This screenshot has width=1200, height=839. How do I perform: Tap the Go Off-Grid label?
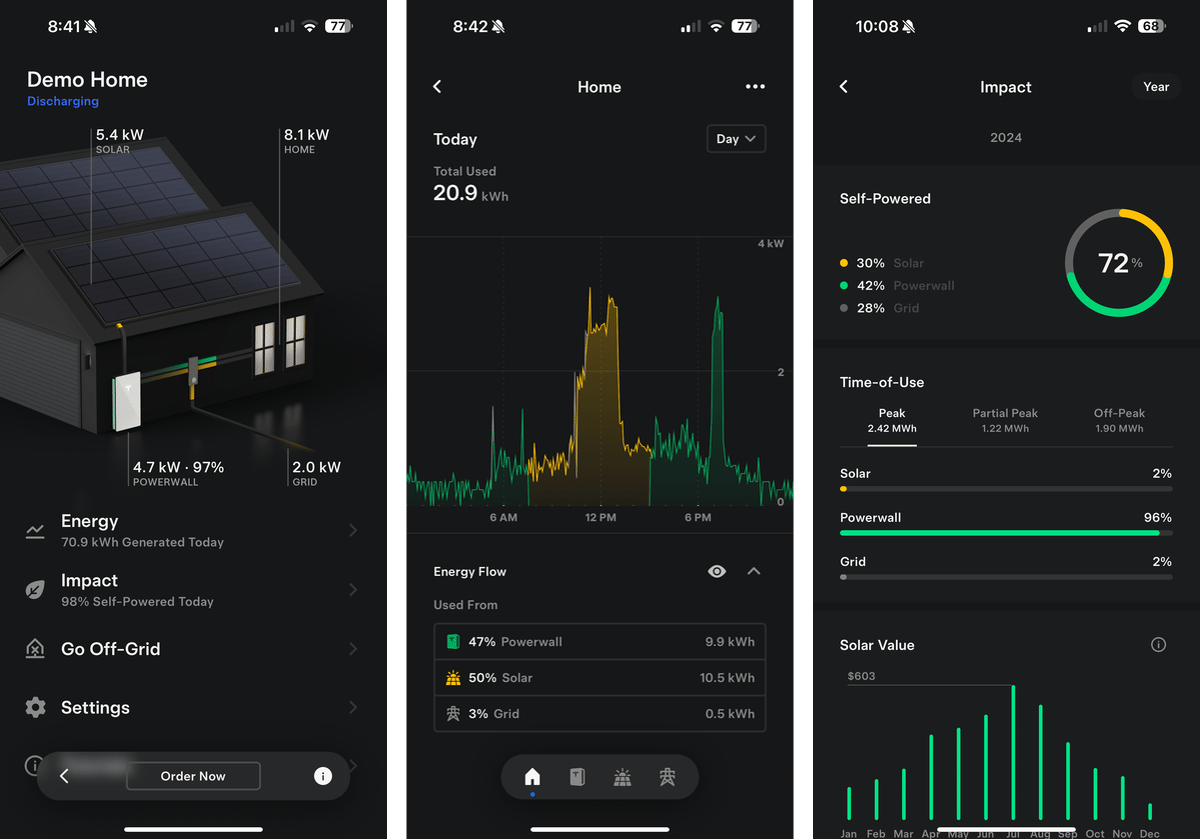pos(111,649)
